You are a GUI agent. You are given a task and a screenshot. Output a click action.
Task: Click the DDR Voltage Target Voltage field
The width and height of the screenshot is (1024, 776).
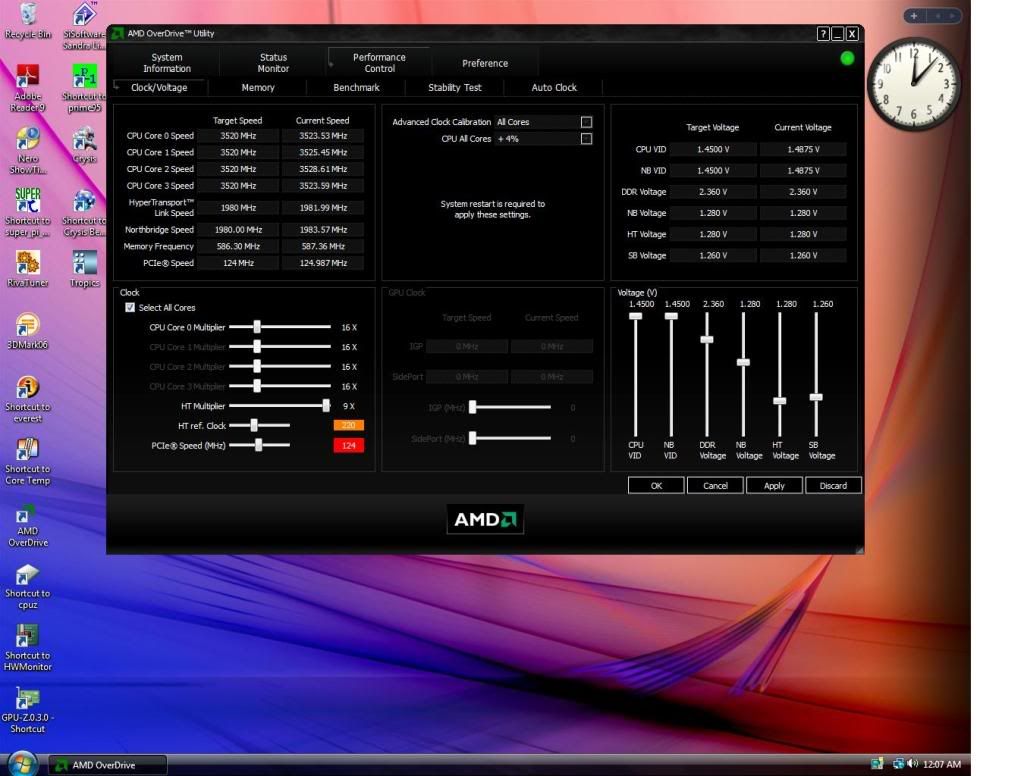coord(713,192)
